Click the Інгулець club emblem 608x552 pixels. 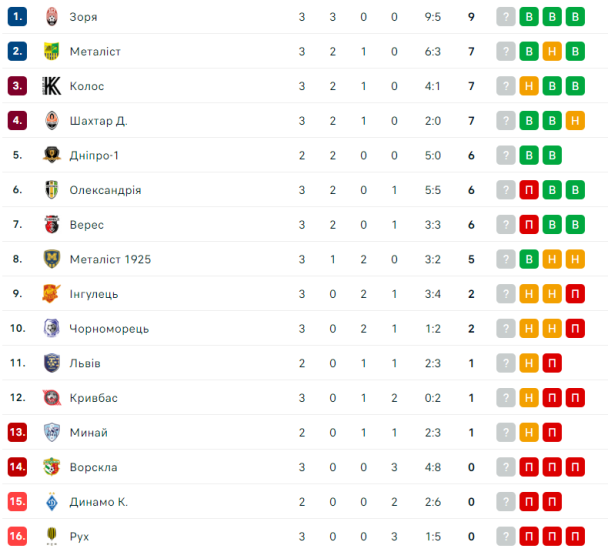coord(52,294)
